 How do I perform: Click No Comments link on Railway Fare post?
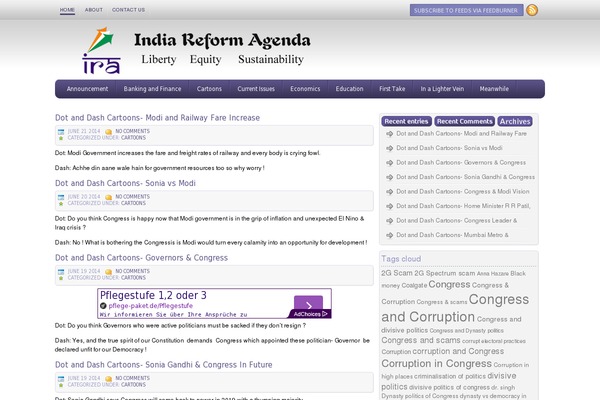132,131
